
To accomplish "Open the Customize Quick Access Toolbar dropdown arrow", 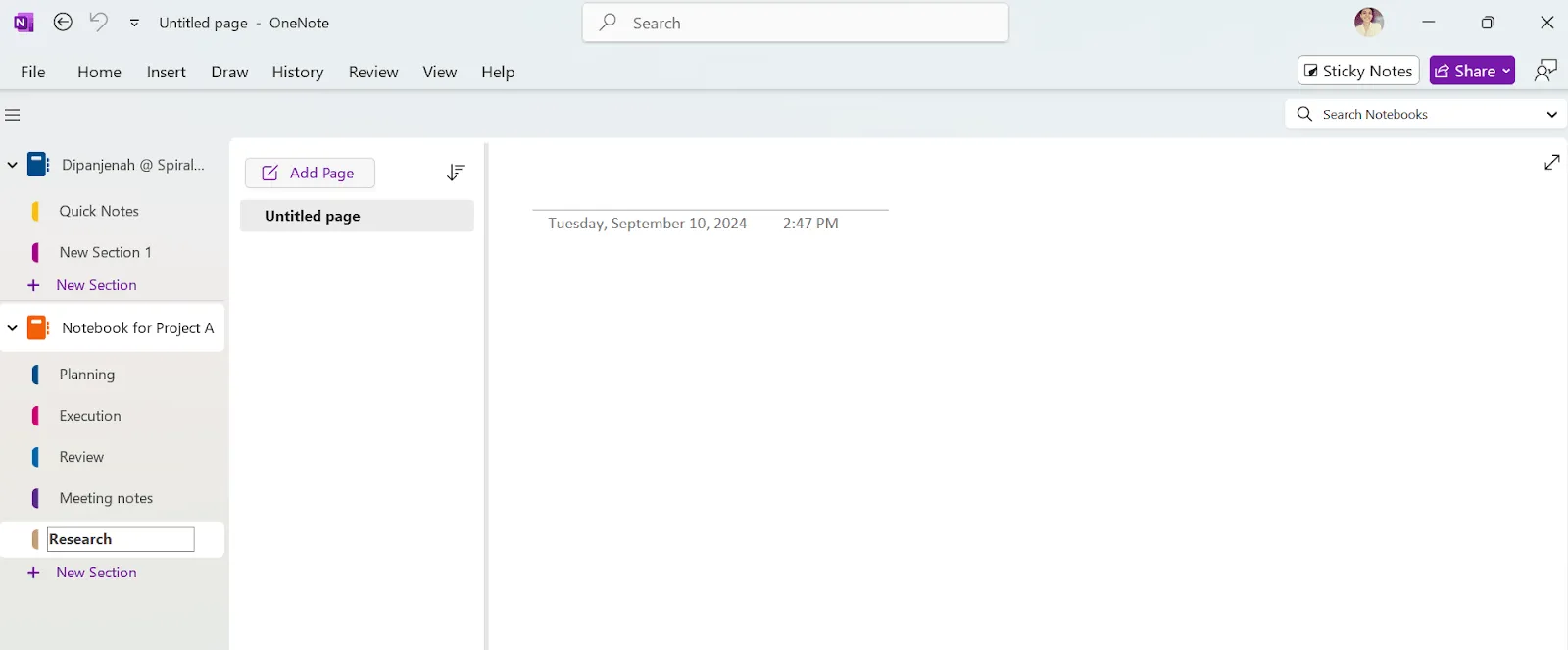I will (x=134, y=23).
